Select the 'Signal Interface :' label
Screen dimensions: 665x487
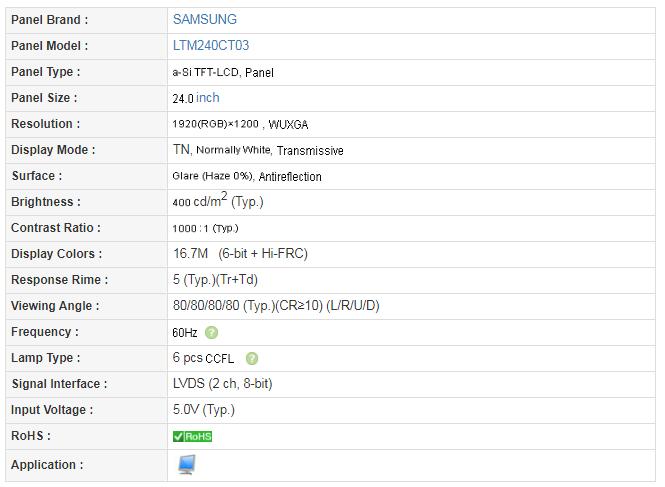point(59,384)
